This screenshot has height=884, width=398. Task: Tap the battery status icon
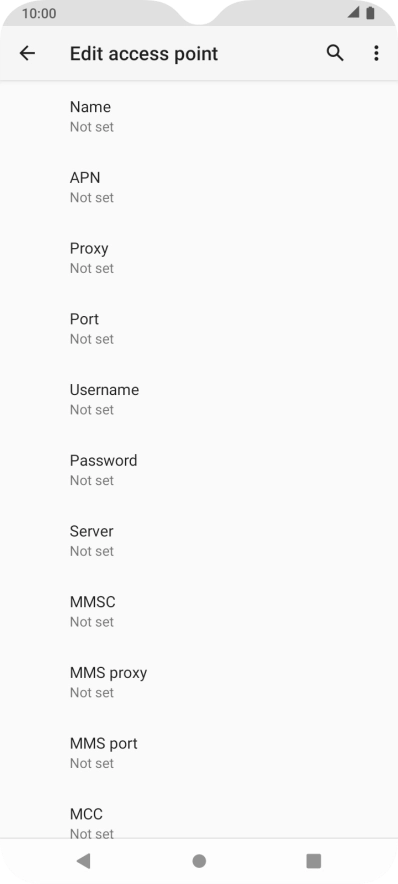tap(370, 12)
